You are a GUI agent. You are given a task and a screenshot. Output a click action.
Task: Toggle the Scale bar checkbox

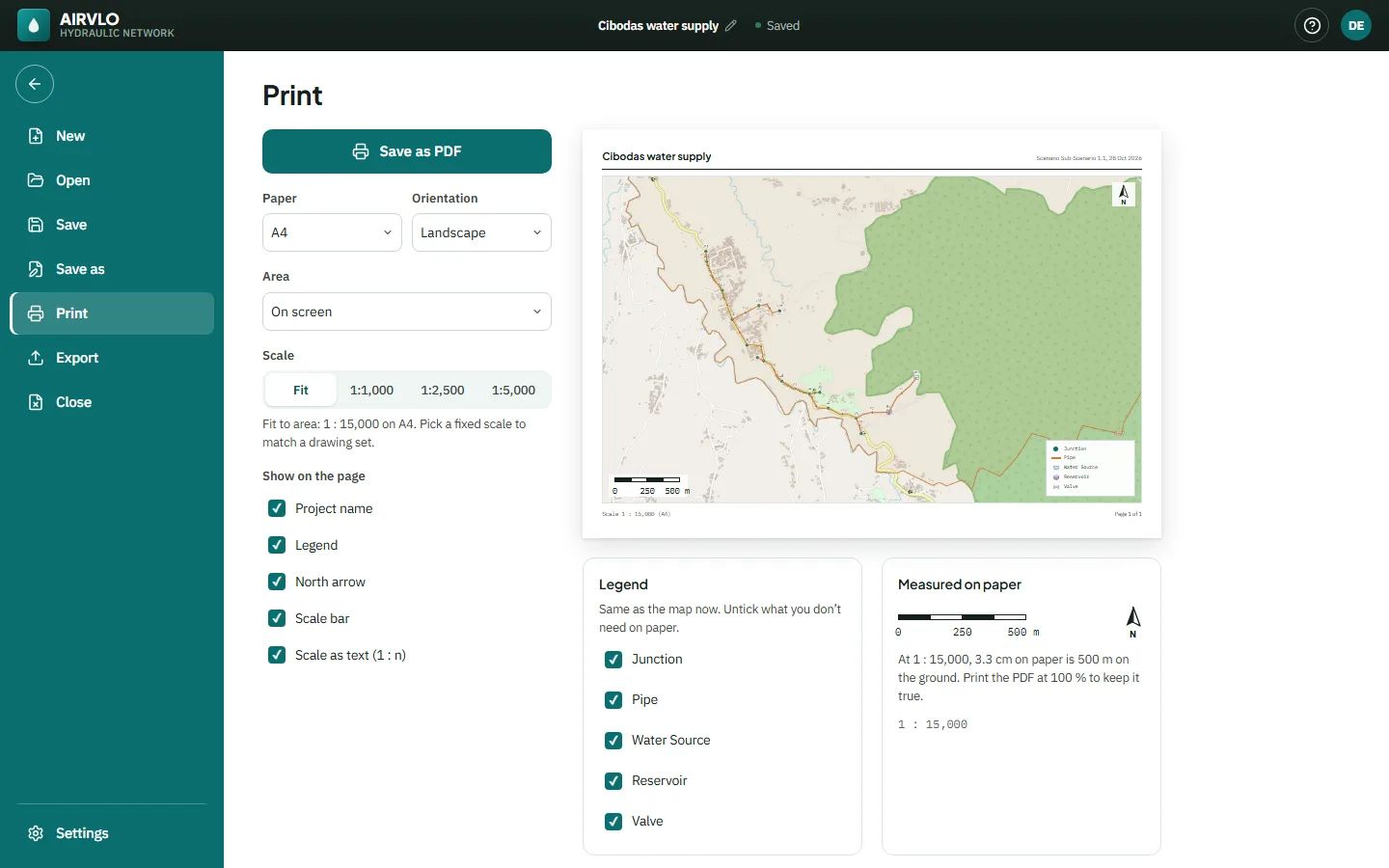(x=277, y=618)
